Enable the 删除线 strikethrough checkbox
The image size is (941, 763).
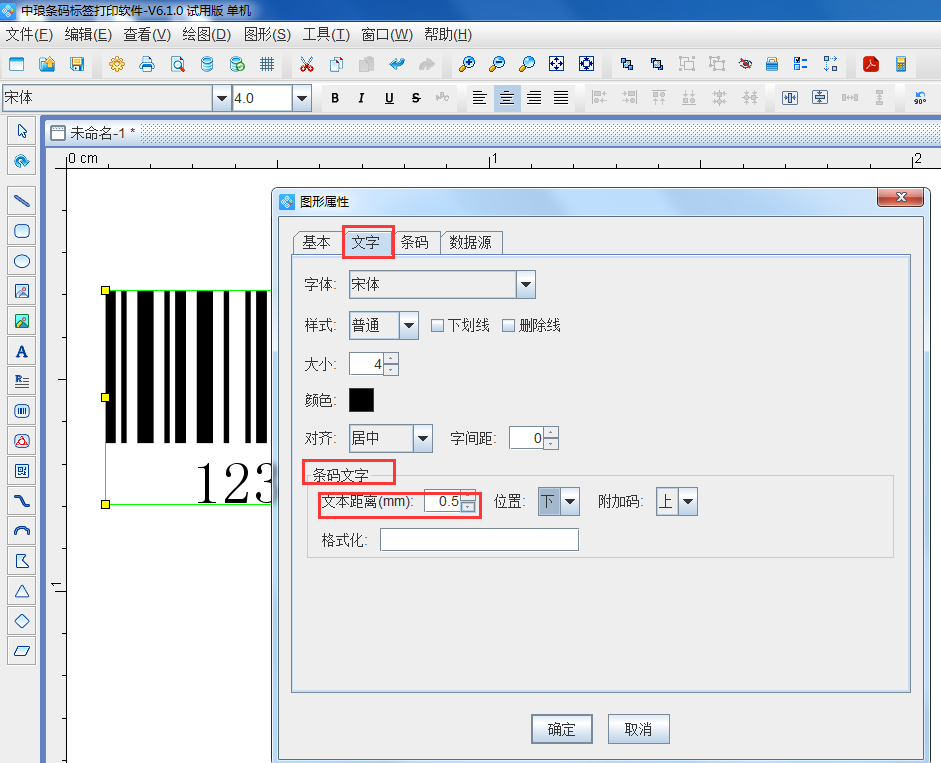coord(508,325)
